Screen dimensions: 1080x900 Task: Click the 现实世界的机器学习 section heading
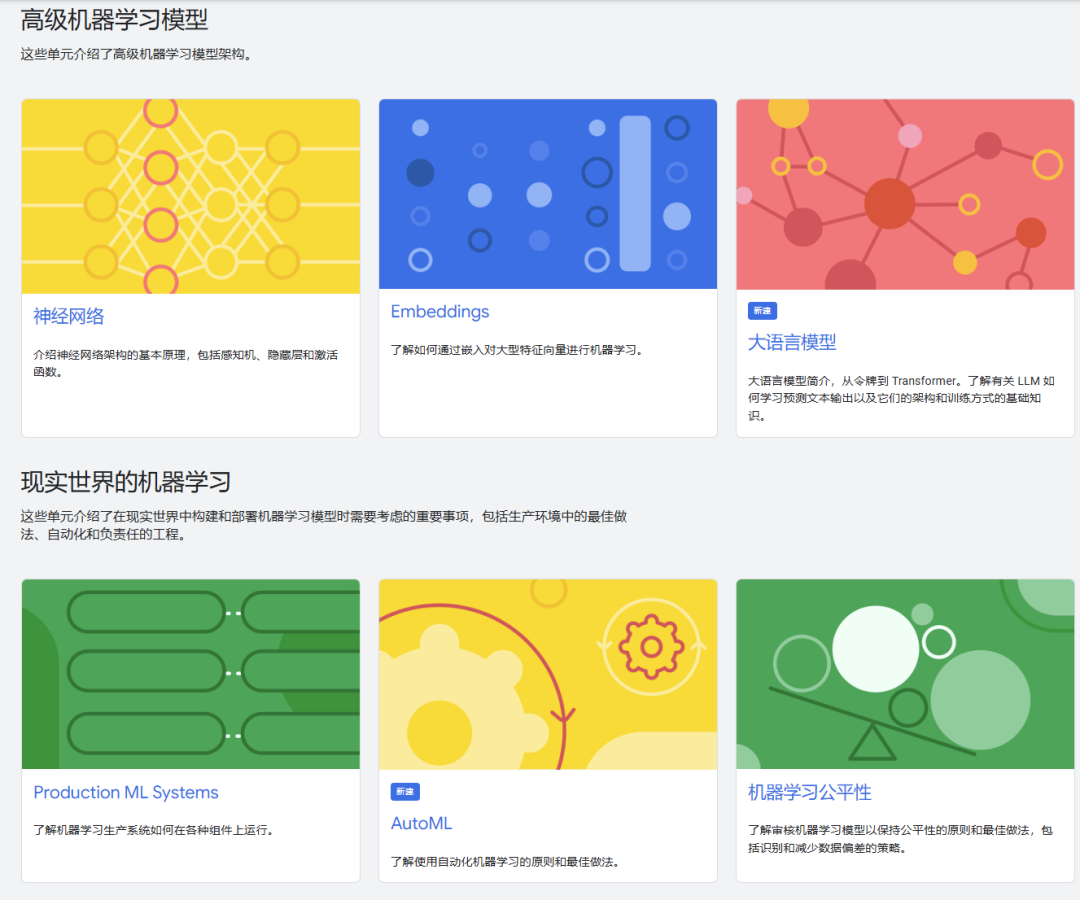[x=126, y=482]
